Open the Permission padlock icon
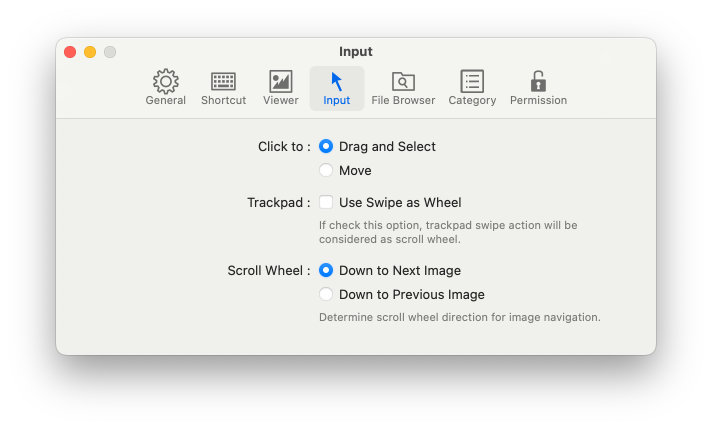712x429 pixels. click(538, 81)
